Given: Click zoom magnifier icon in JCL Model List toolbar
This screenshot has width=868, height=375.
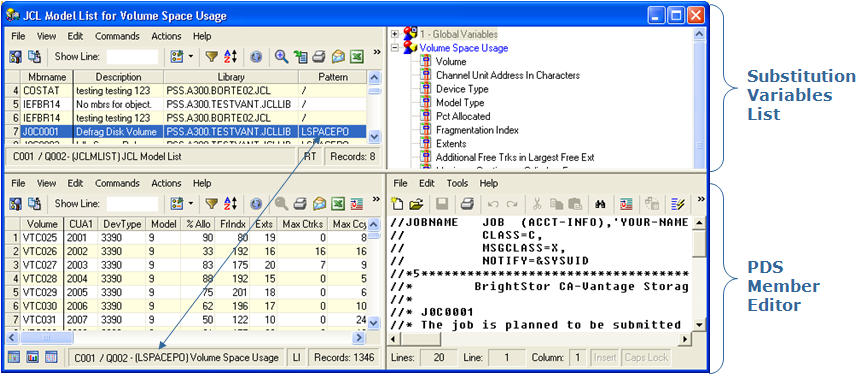Looking at the screenshot, I should tap(281, 56).
